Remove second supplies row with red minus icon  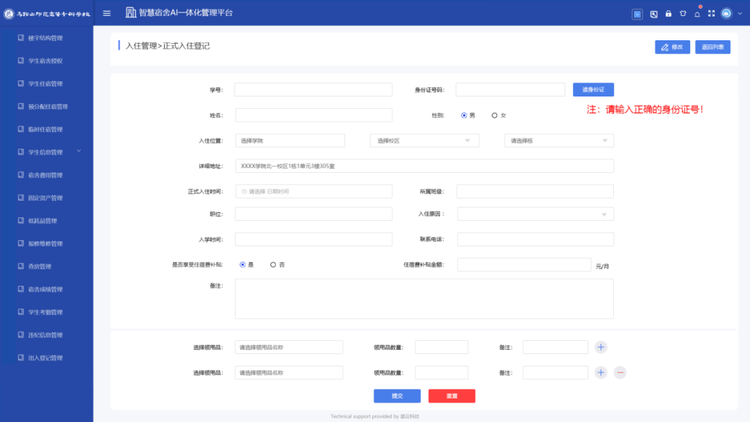620,372
